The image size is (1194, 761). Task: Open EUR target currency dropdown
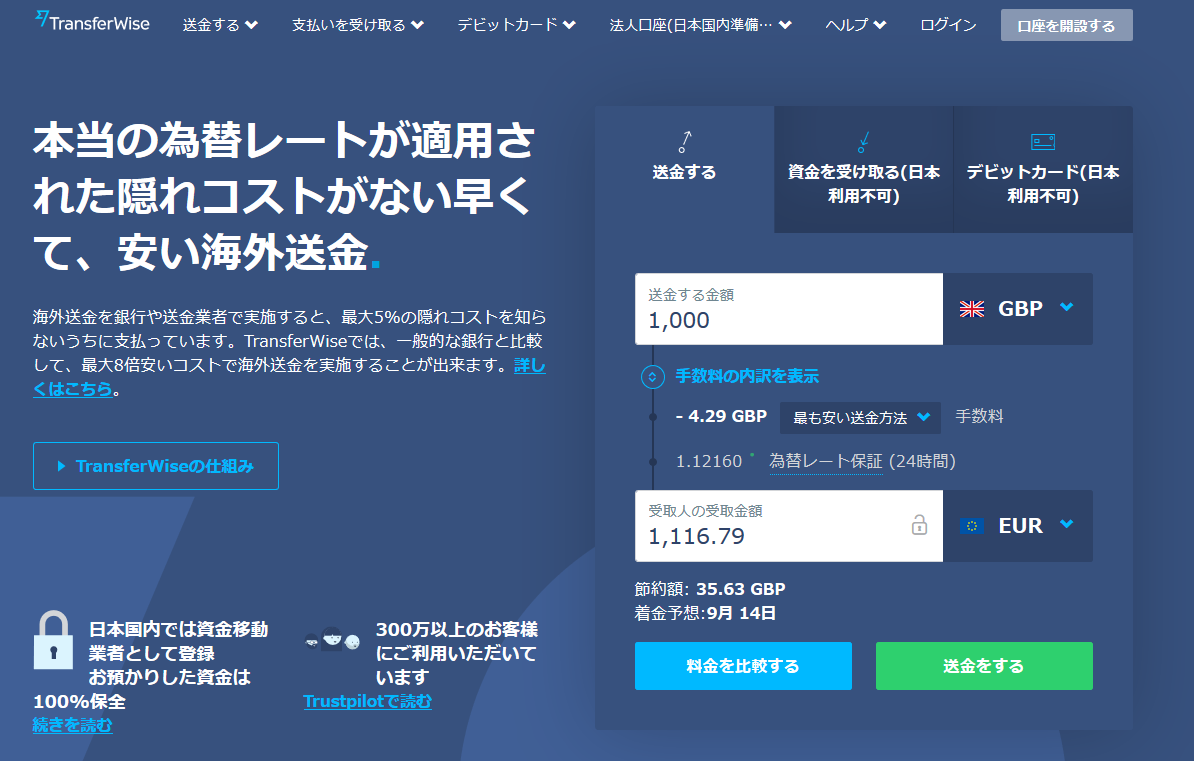pyautogui.click(x=1017, y=526)
